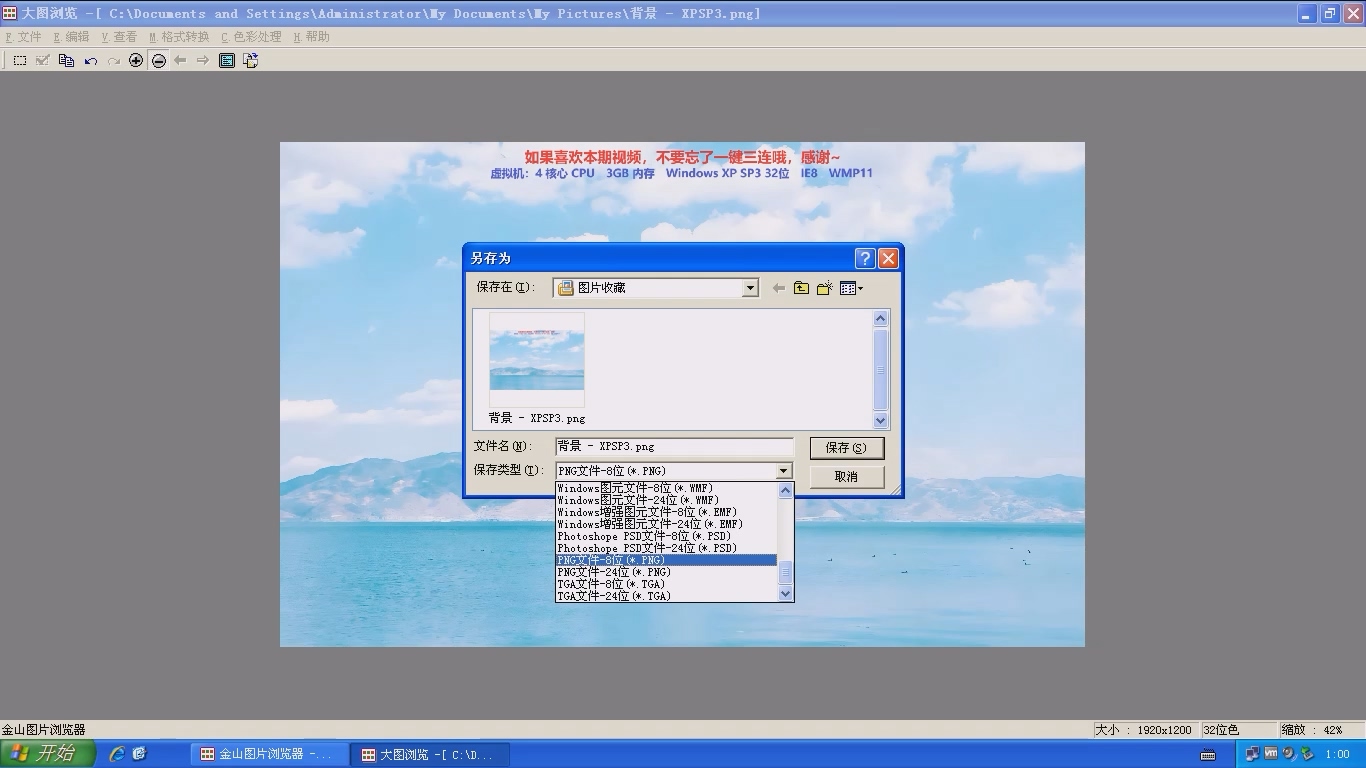Open the 文件 menu
Image resolution: width=1366 pixels, height=768 pixels.
24,37
